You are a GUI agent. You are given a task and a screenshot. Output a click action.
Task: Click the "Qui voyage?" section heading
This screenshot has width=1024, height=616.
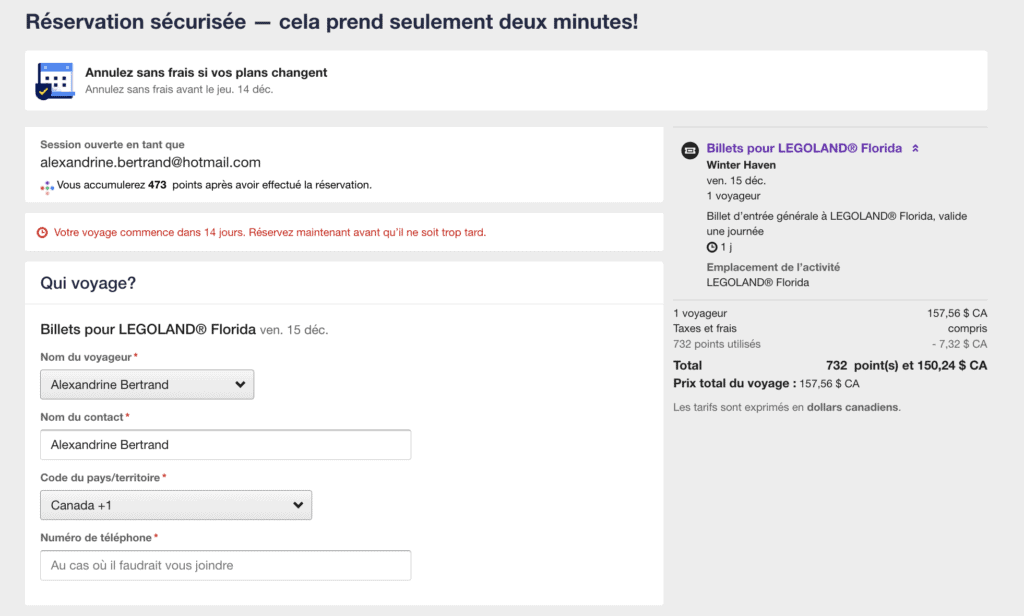[84, 283]
